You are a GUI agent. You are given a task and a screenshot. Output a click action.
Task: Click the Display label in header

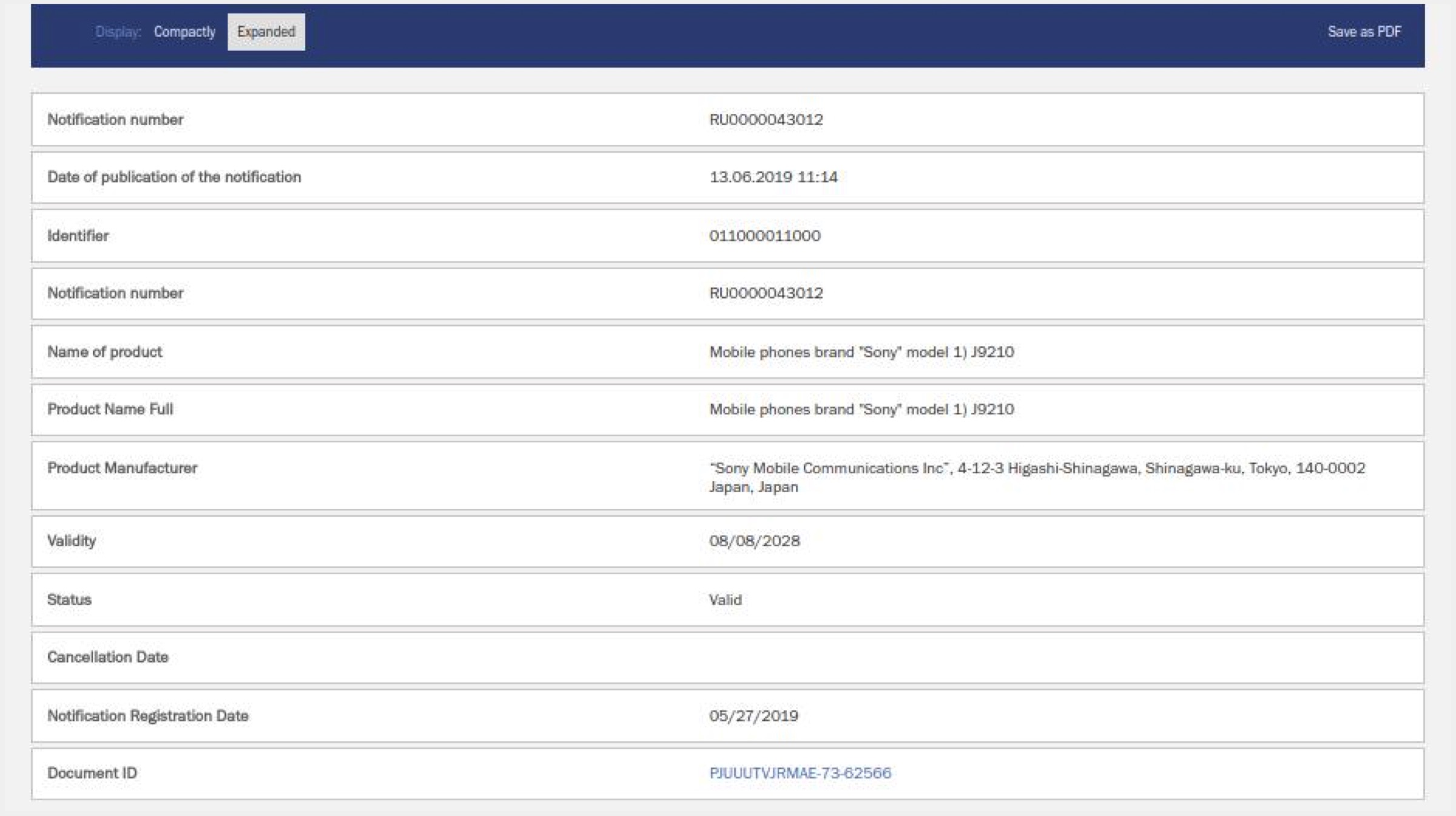[118, 32]
